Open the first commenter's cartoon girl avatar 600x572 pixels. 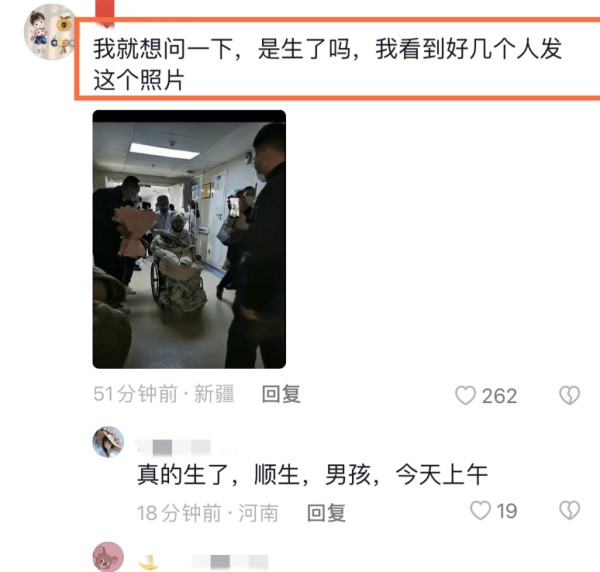(50, 32)
